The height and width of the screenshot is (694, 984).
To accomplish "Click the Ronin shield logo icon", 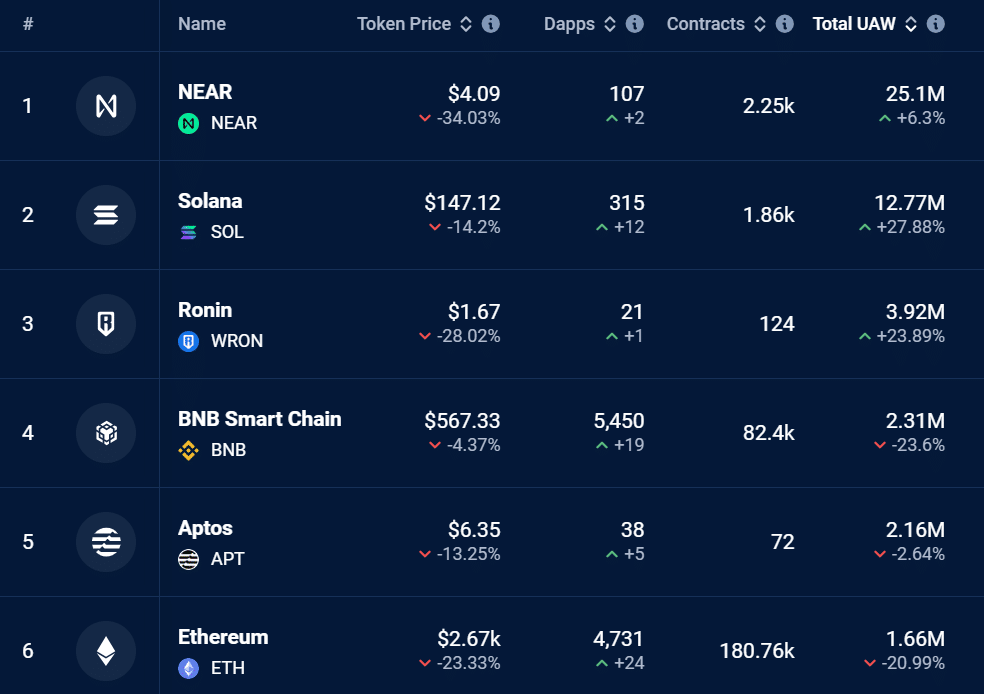I will coord(106,324).
